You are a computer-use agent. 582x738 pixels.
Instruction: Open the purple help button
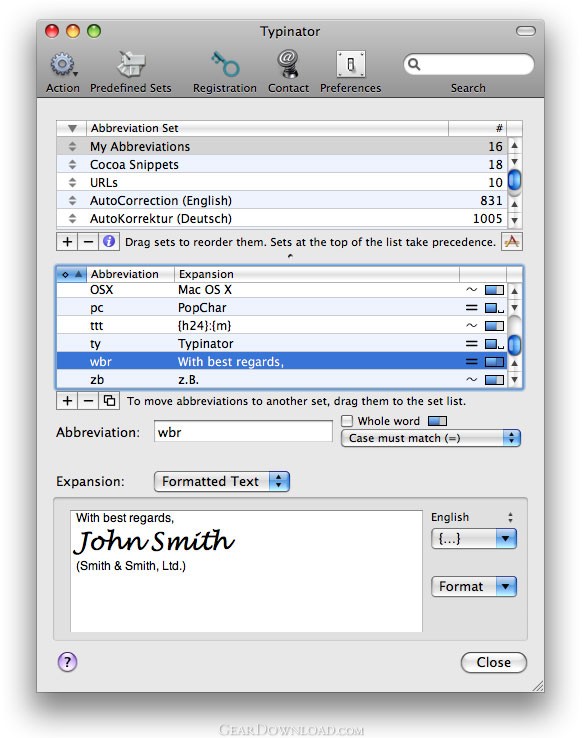(x=67, y=662)
